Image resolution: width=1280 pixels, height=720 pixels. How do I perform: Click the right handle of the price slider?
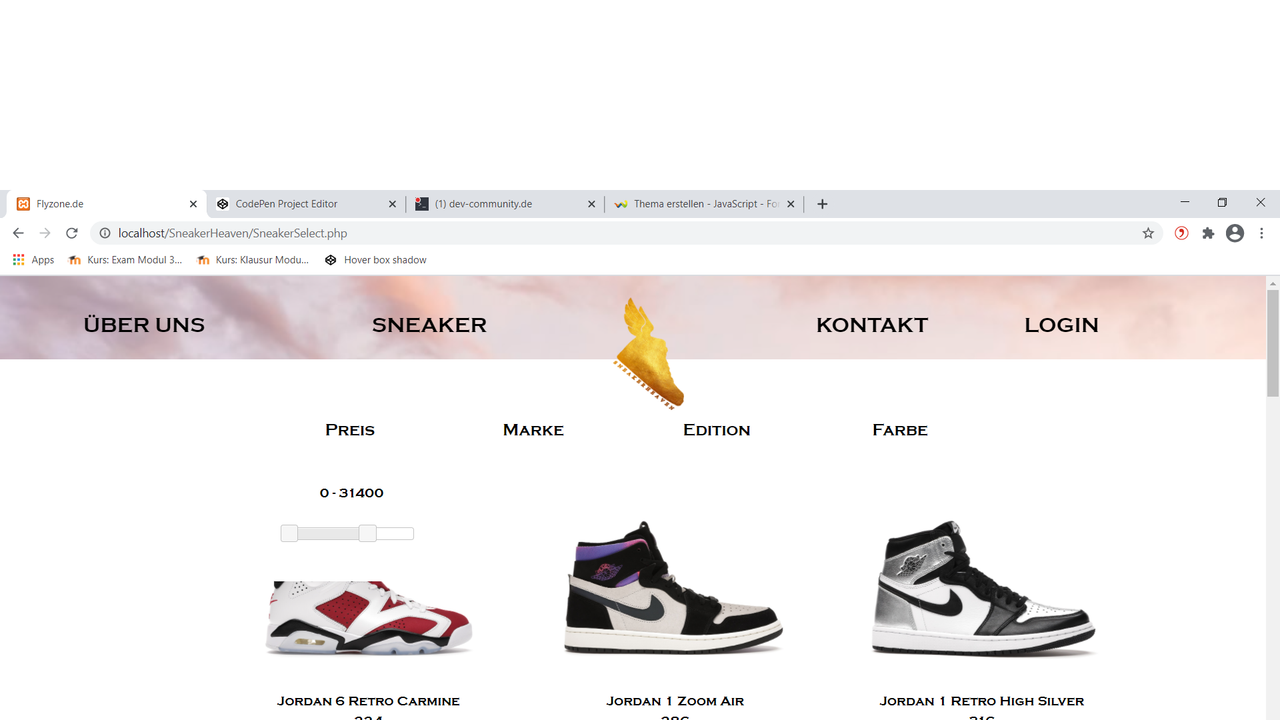tap(367, 533)
